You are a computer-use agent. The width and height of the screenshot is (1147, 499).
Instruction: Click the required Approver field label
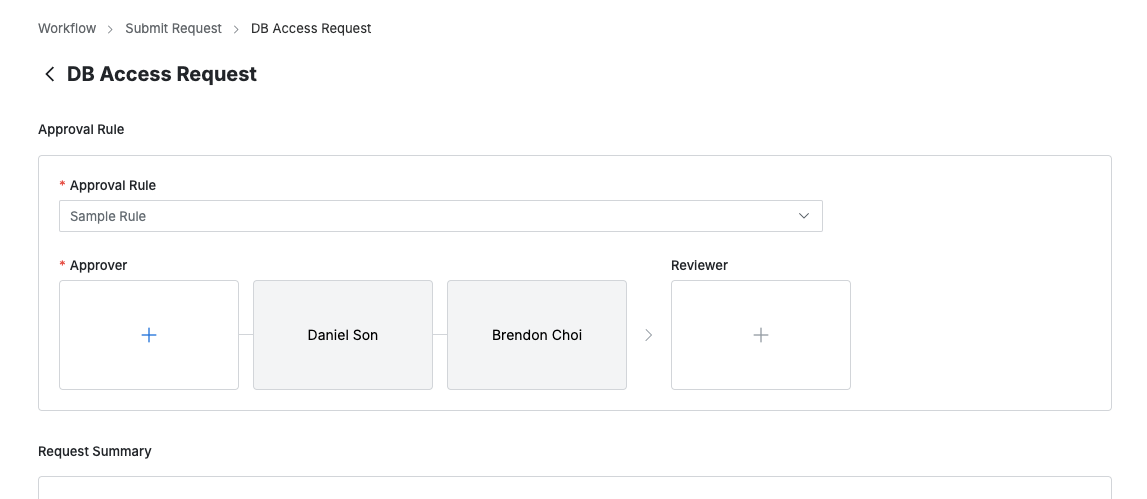[98, 265]
